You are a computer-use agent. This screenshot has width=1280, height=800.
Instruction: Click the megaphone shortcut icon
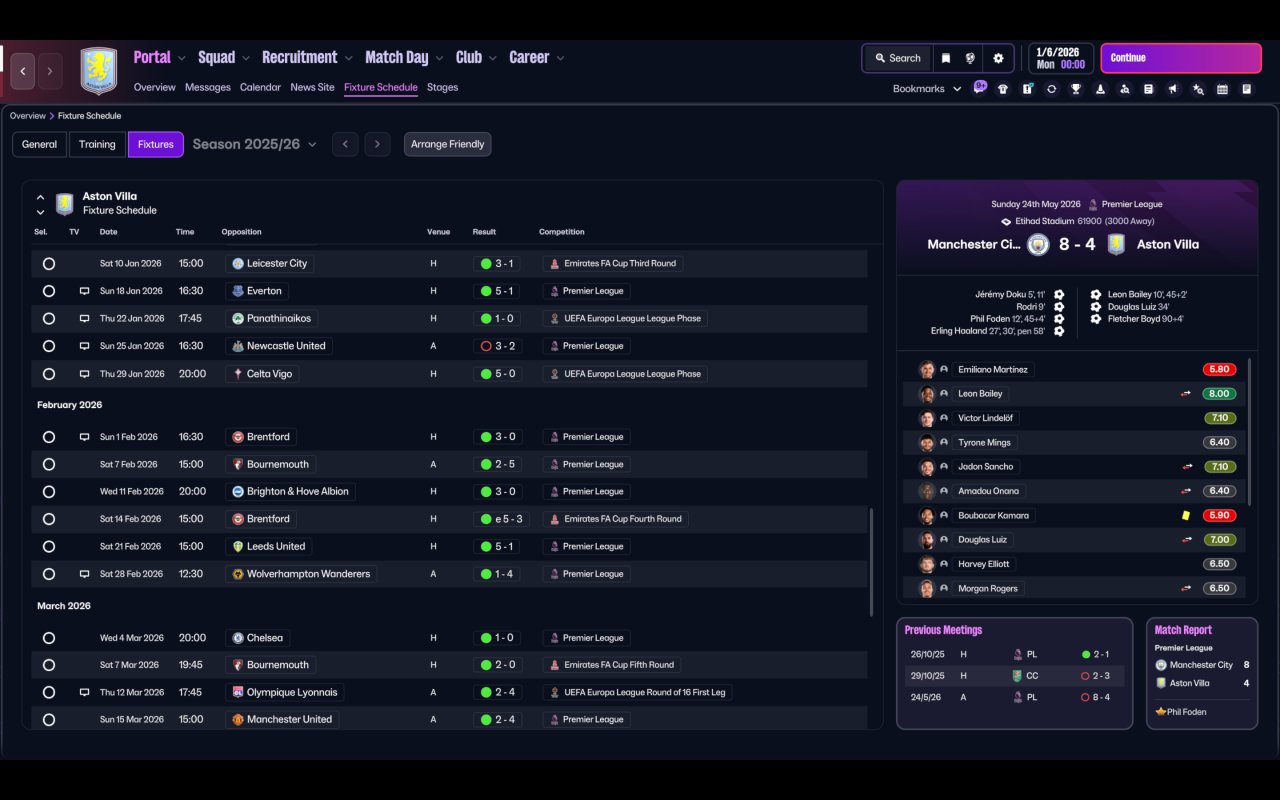1173,89
